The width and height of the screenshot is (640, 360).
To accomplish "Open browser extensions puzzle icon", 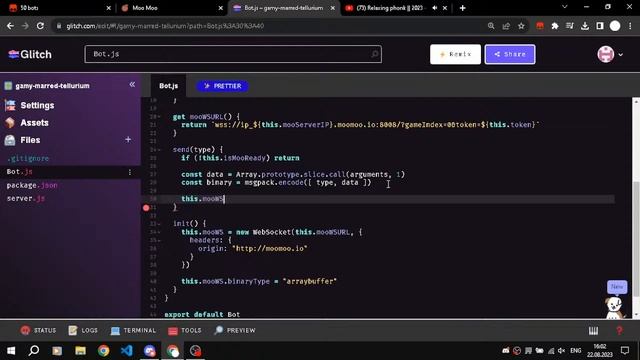I will 555,26.
